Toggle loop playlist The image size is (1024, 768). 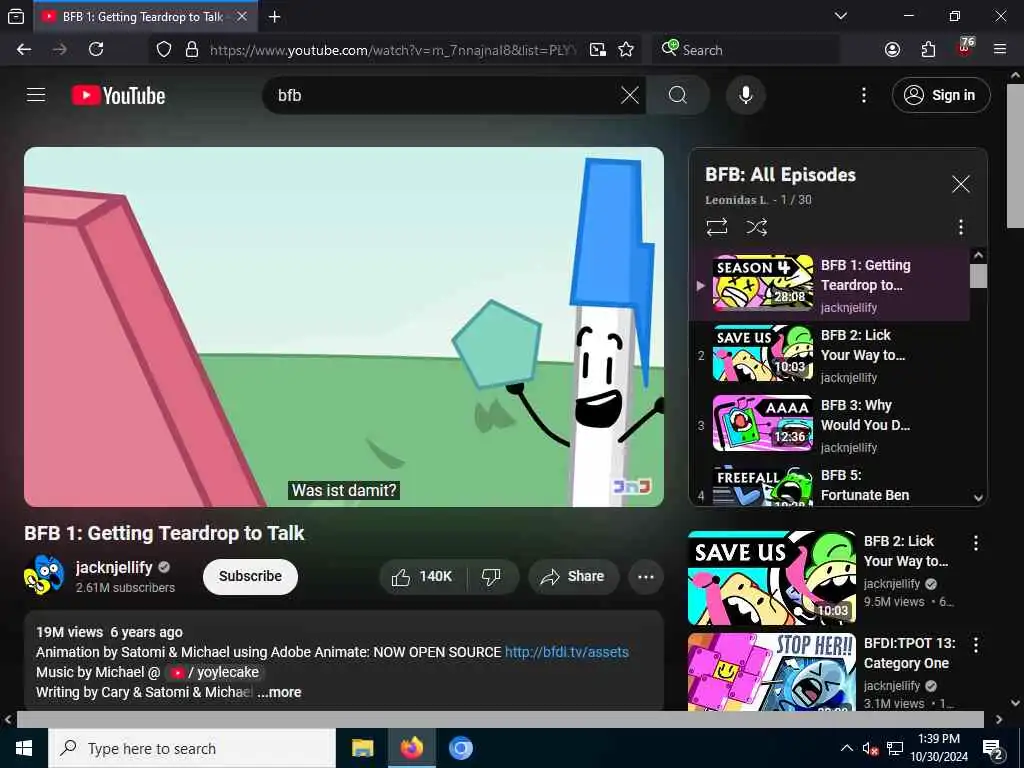coord(716,227)
